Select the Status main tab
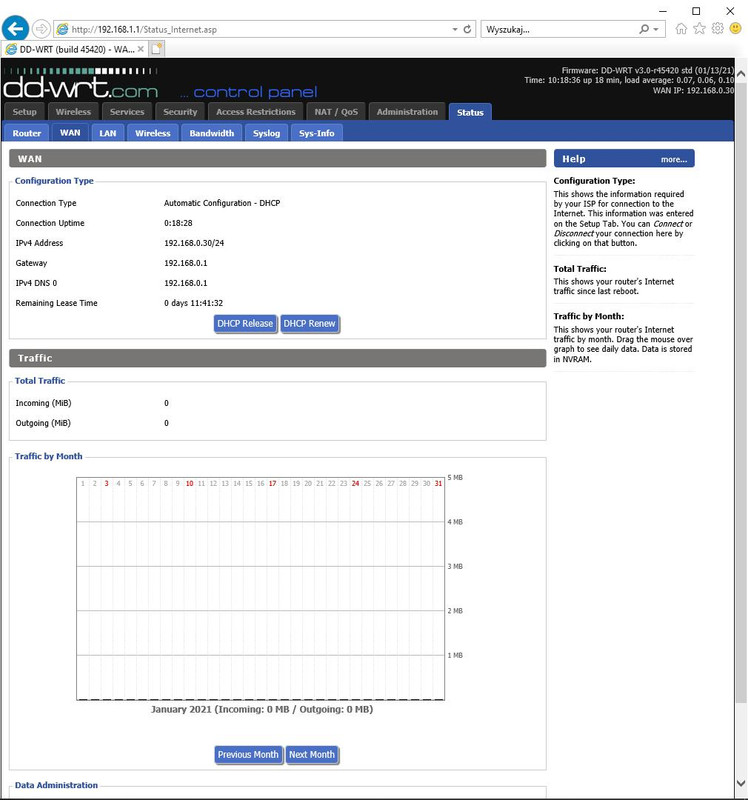This screenshot has height=800, width=748. tap(470, 112)
